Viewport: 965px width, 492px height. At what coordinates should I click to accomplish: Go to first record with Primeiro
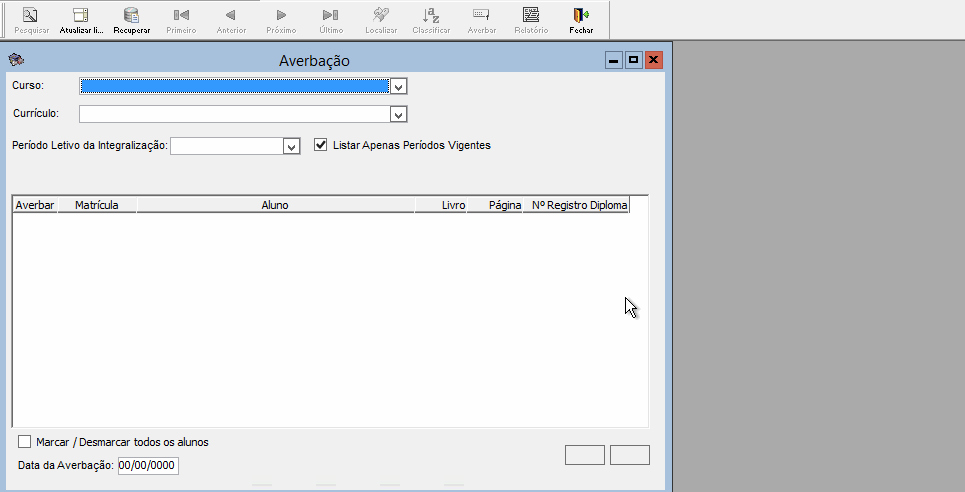point(181,16)
